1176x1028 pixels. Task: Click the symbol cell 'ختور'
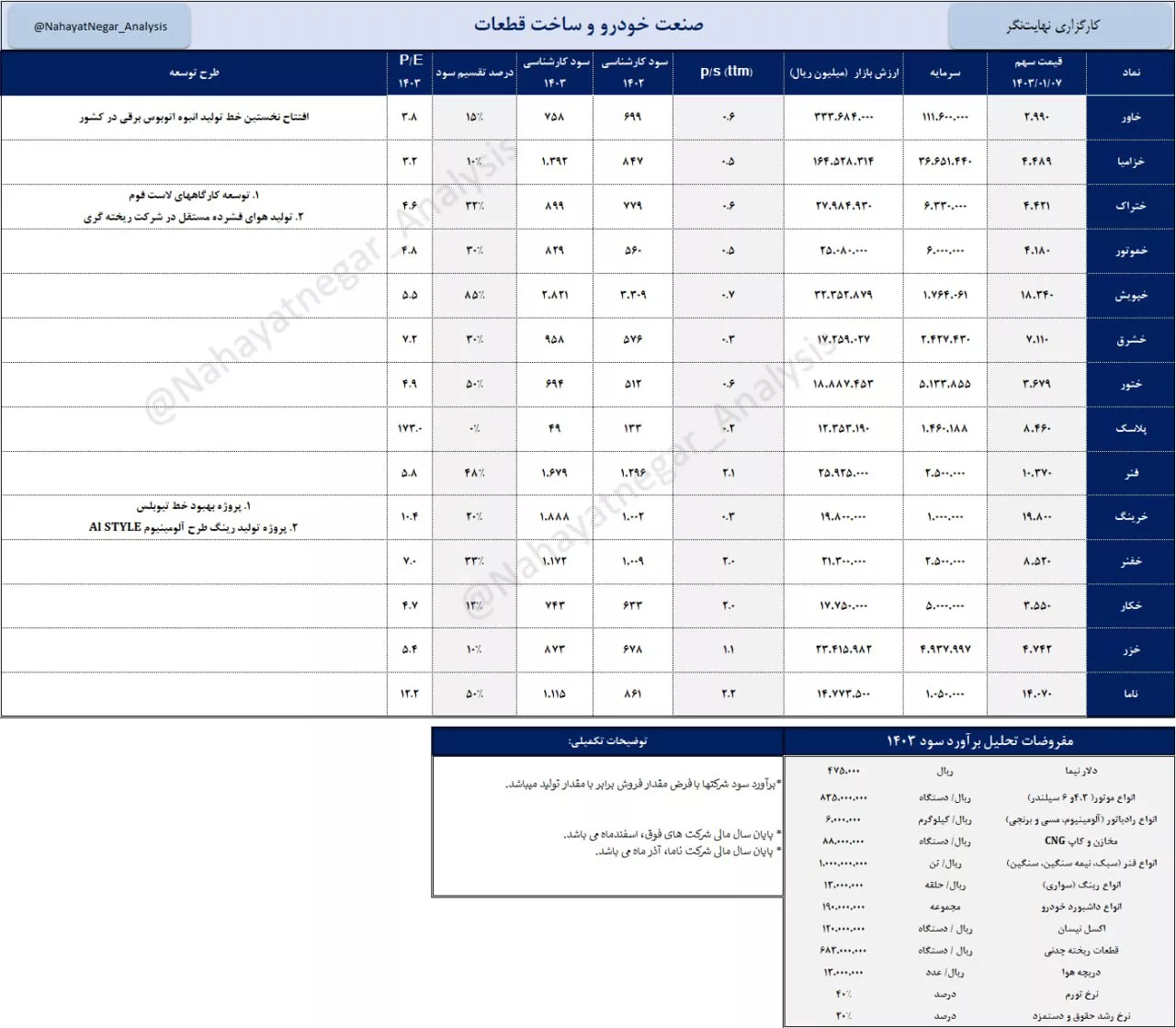point(1131,384)
